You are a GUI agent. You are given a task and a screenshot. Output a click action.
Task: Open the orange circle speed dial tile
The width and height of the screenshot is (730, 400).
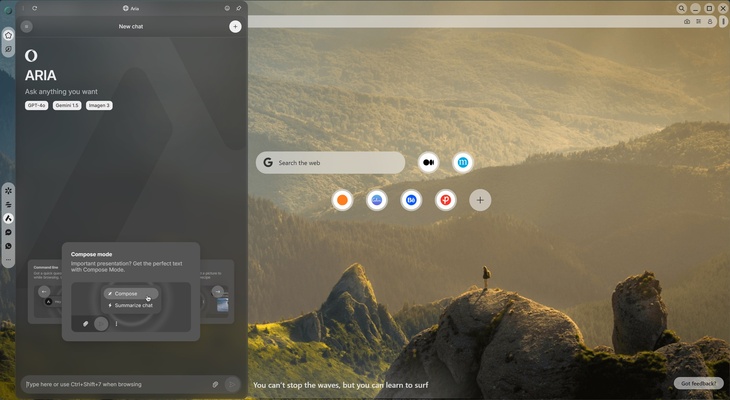click(x=342, y=200)
